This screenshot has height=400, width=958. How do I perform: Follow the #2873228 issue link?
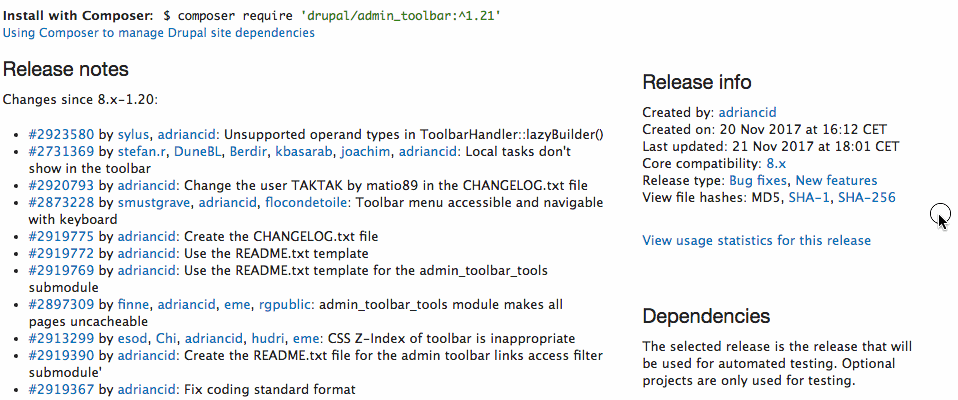61,203
